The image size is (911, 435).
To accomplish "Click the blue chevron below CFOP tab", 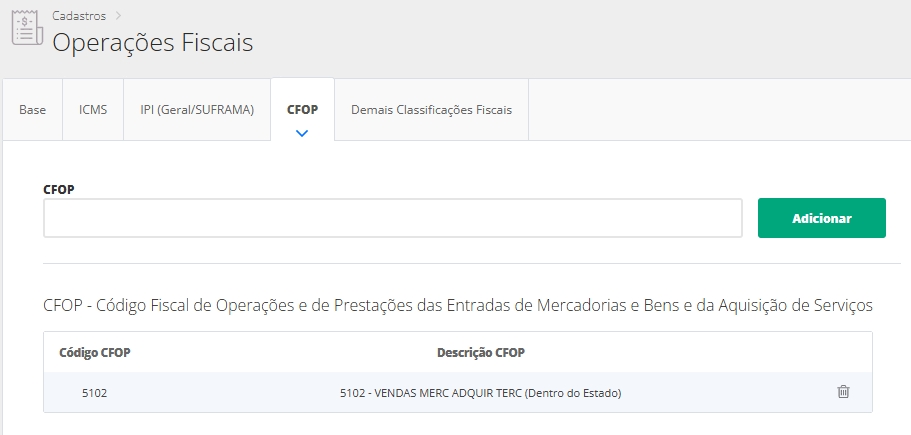I will coord(302,132).
